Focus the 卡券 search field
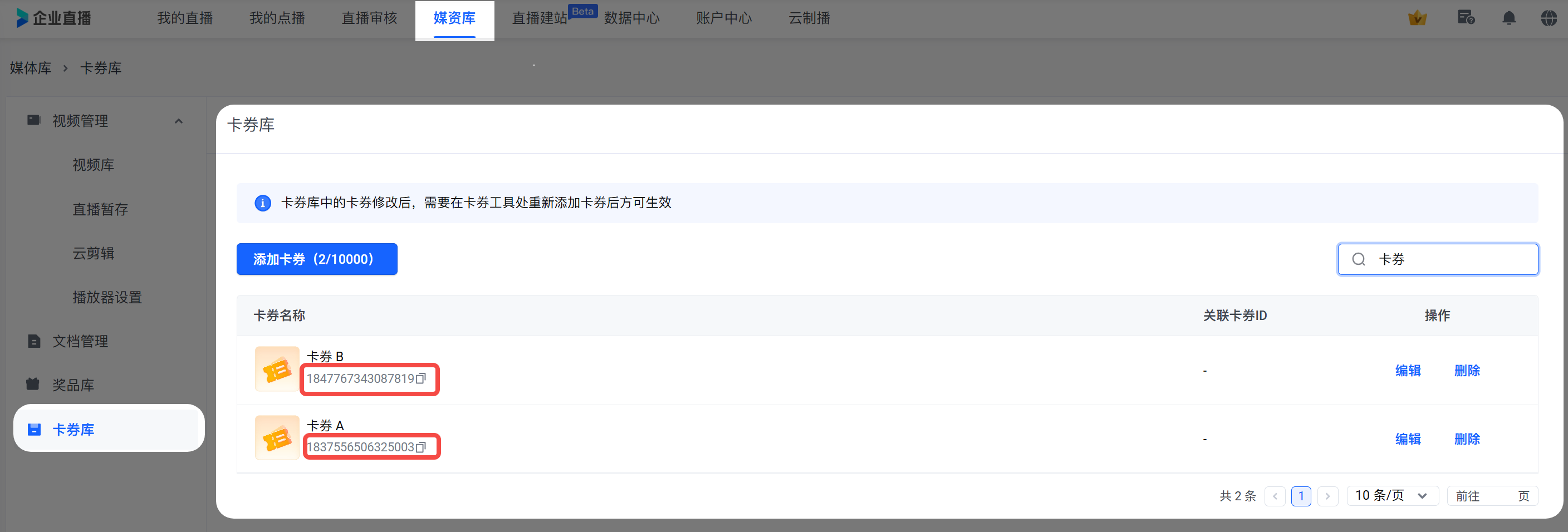Screen dimensions: 1568x532 (x=1438, y=260)
